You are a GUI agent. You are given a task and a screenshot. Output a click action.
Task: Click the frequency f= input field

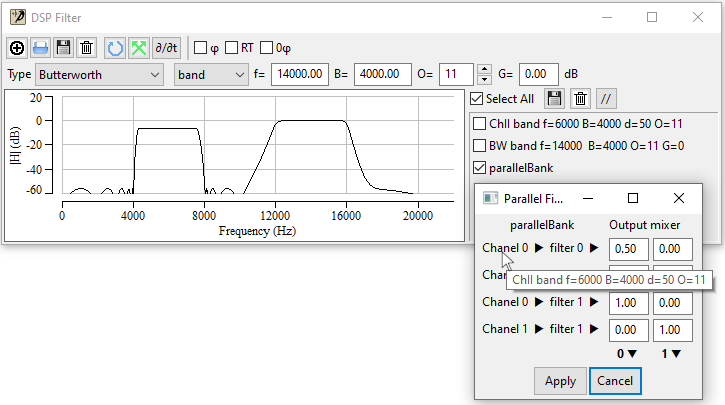tap(299, 74)
